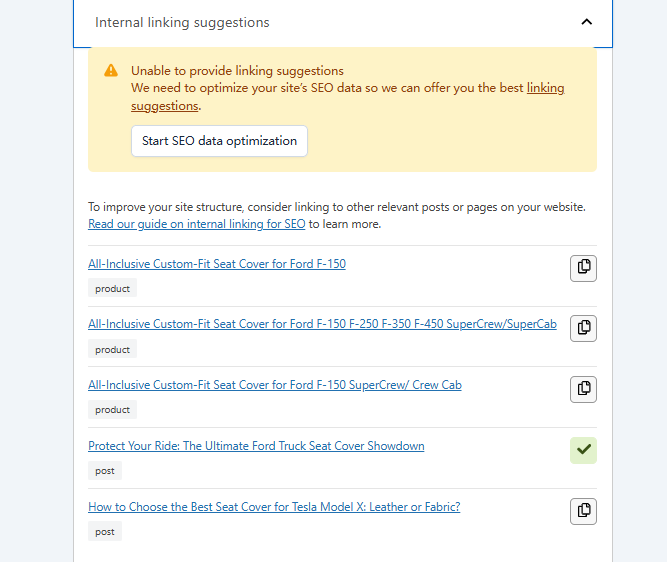Viewport: 667px width, 562px height.
Task: Click product tag under F-250 F-350 F-450 link
Action: click(x=112, y=350)
